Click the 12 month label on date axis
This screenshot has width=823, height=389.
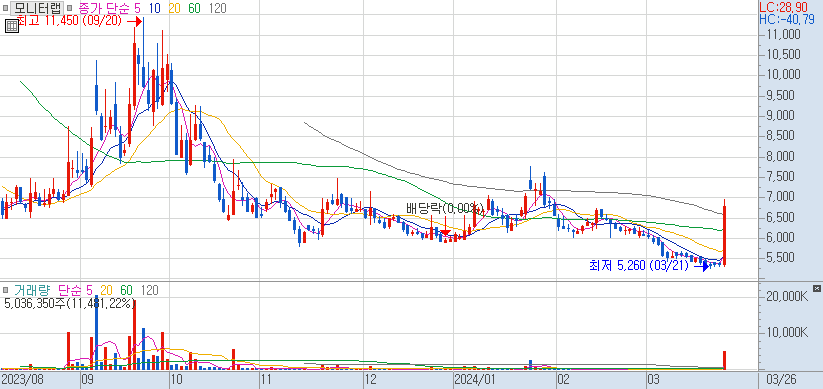click(x=371, y=379)
